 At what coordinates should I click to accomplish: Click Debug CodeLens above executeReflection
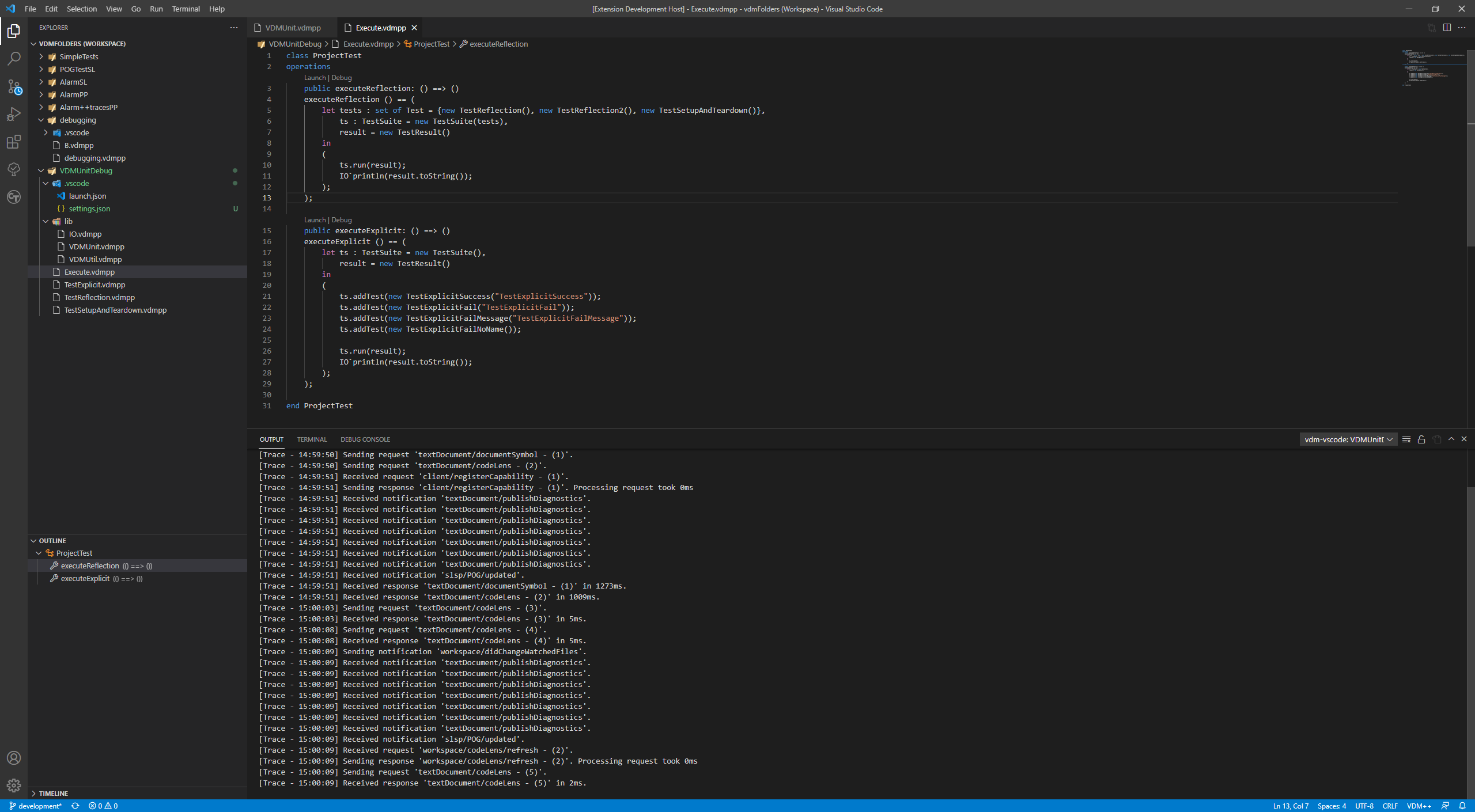click(x=341, y=77)
